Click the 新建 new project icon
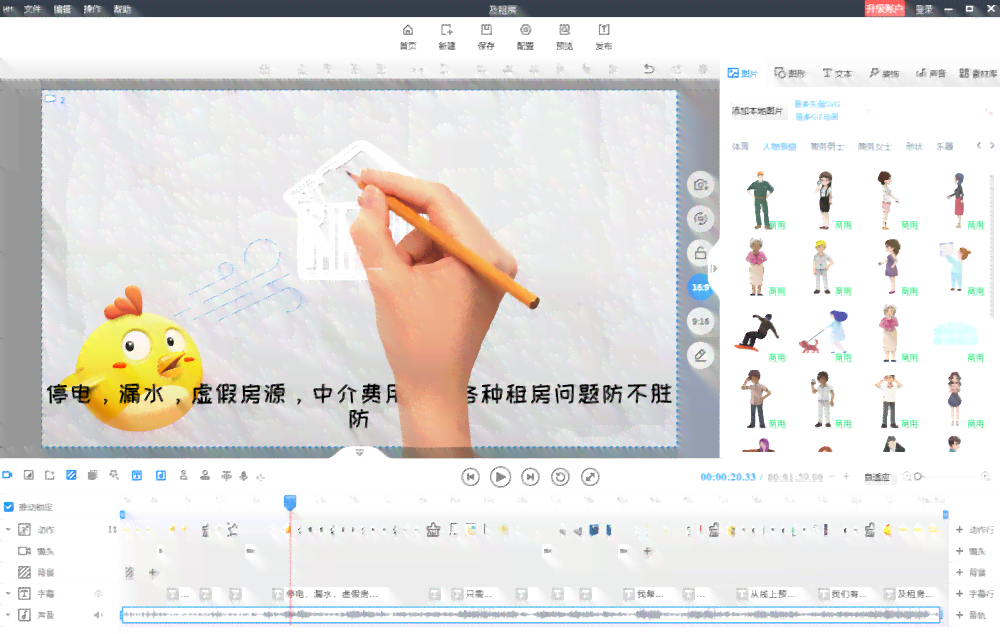Image resolution: width=1000 pixels, height=634 pixels. pyautogui.click(x=446, y=37)
